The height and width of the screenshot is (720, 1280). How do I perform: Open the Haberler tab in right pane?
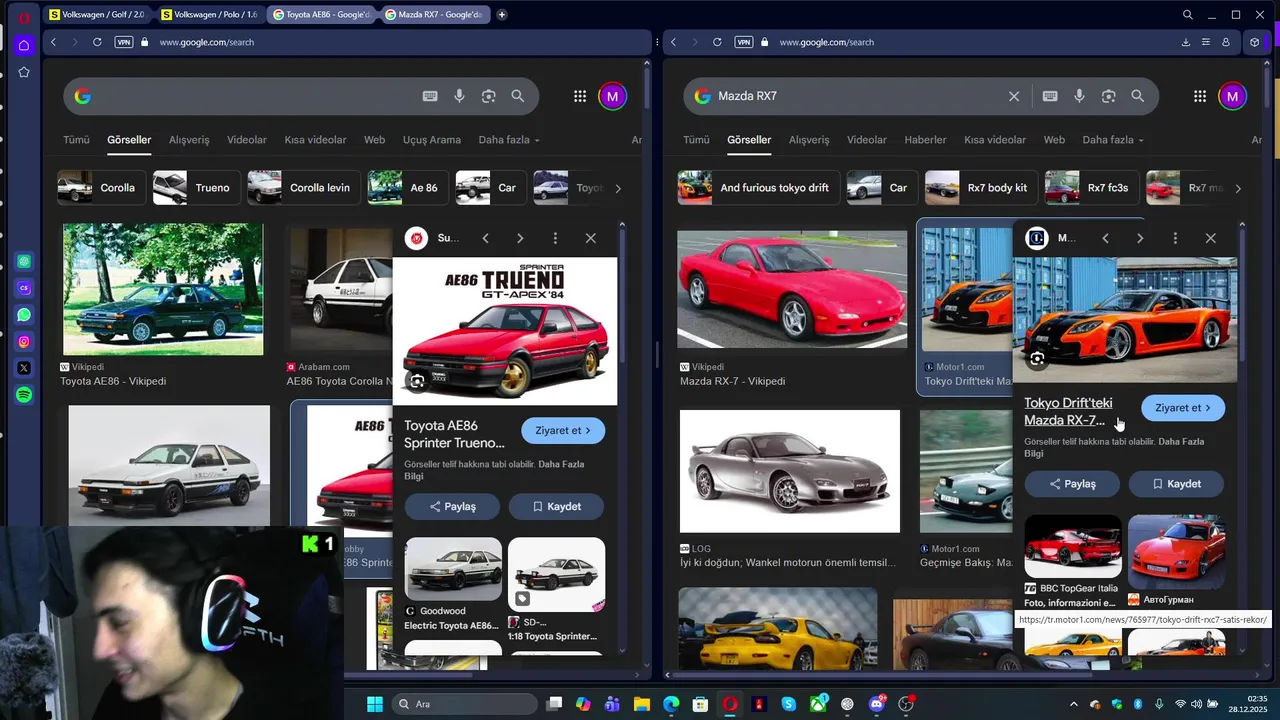coord(925,140)
